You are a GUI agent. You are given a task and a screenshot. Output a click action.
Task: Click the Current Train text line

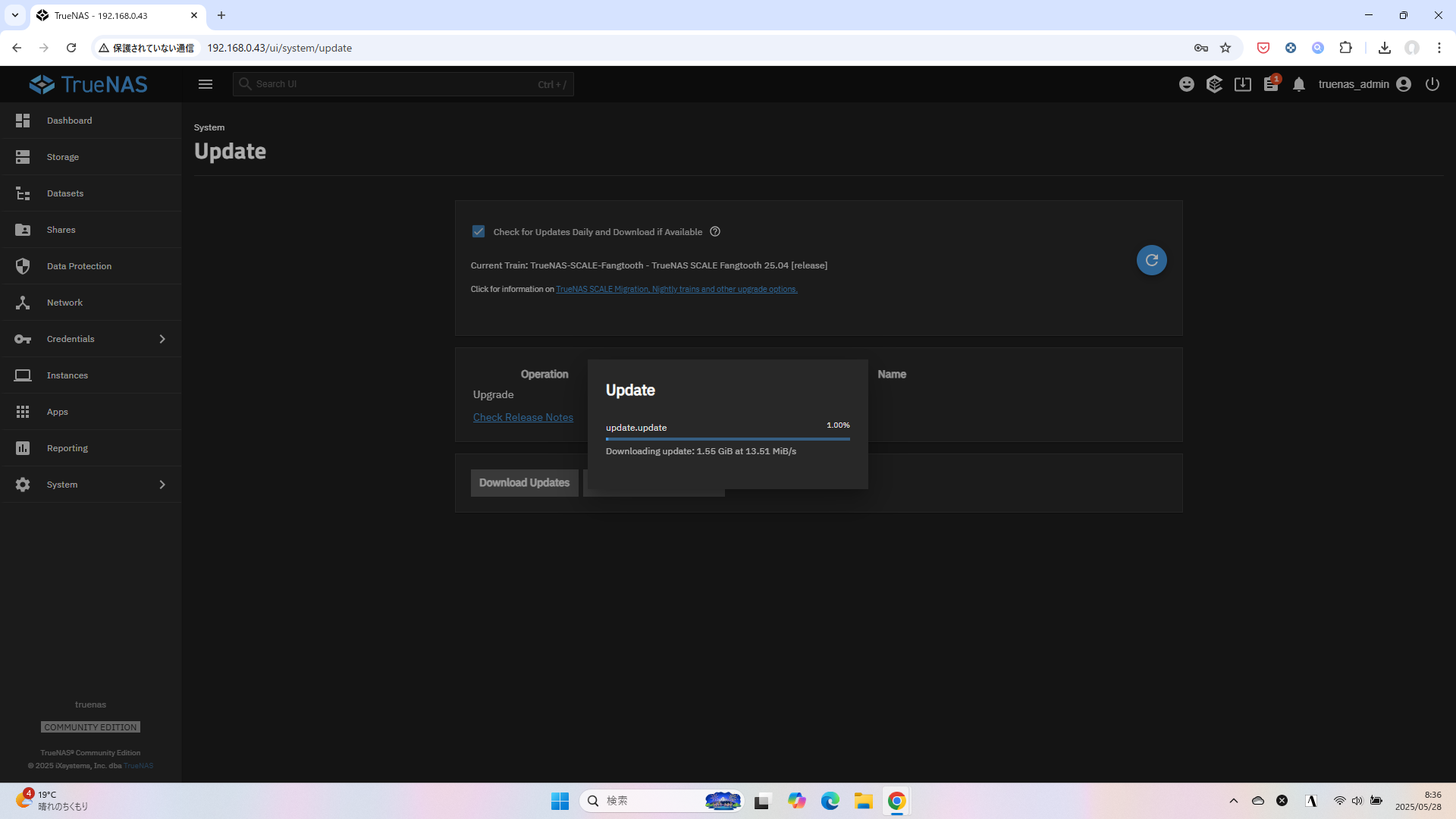click(x=648, y=265)
